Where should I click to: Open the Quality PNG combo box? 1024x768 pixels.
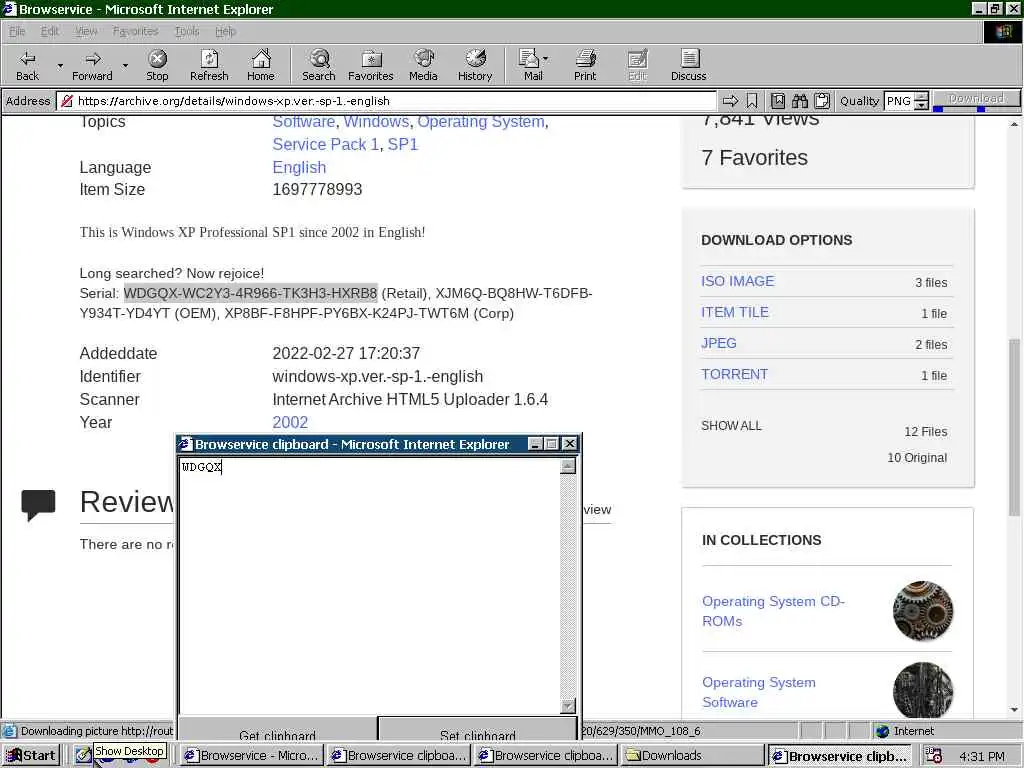899,101
